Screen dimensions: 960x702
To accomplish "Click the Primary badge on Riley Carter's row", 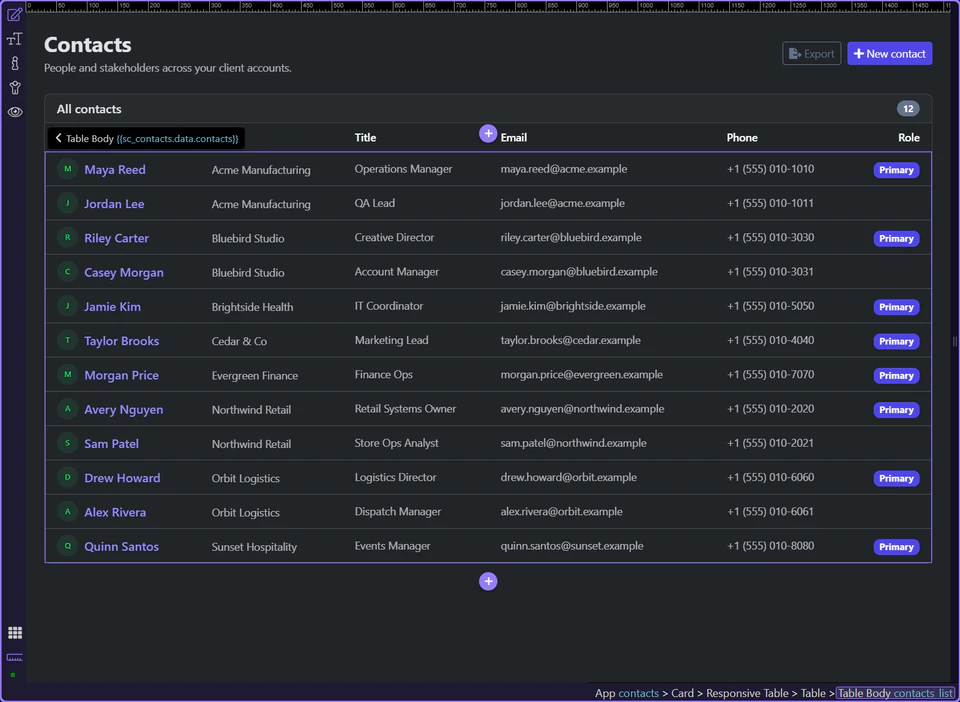I will 896,238.
